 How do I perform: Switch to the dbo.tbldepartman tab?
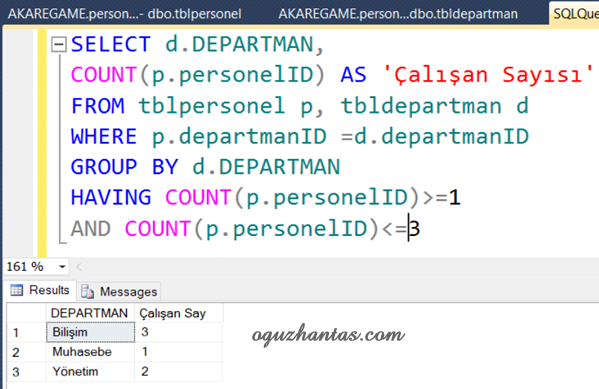(x=398, y=14)
